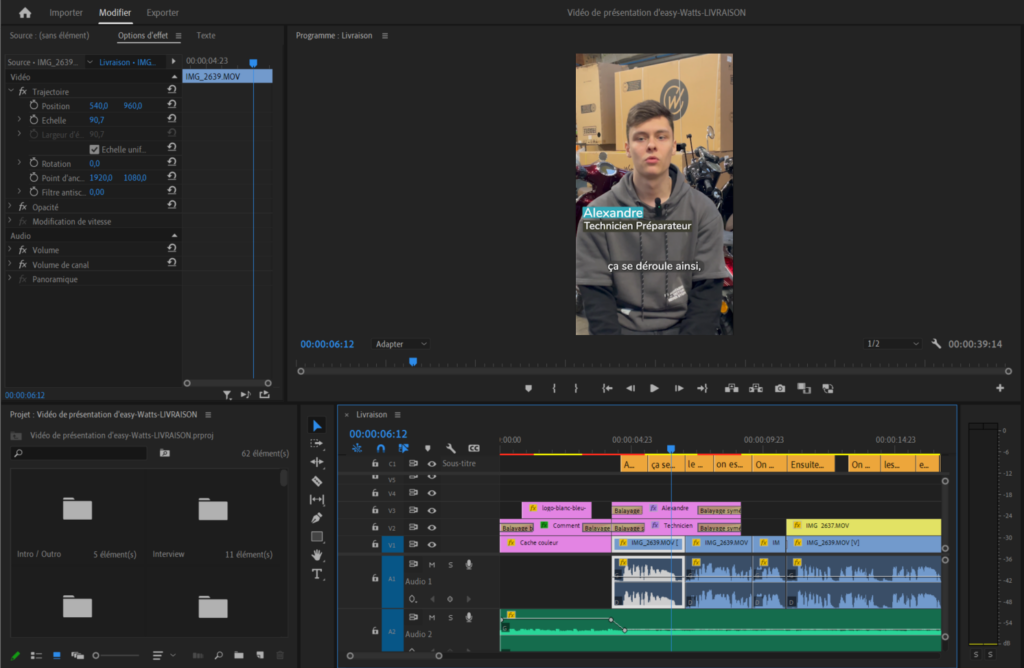Toggle captions track options (CC)
This screenshot has width=1024, height=668.
click(474, 448)
